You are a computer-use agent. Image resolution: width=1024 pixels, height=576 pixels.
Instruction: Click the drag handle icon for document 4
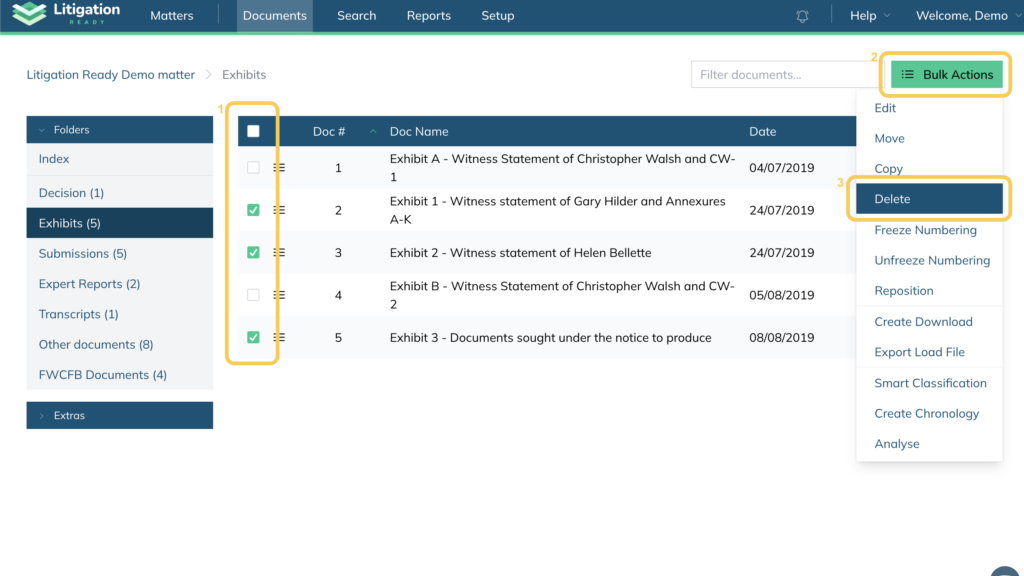click(279, 295)
